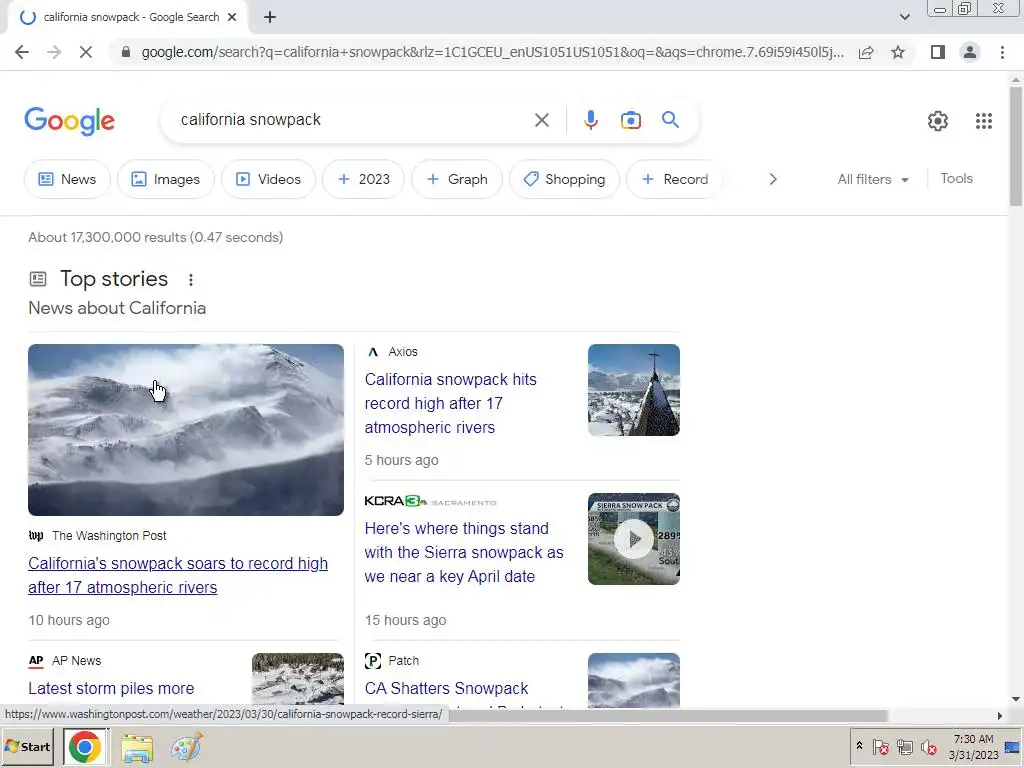Open the browser side panel
The height and width of the screenshot is (768, 1024).
coord(938,52)
